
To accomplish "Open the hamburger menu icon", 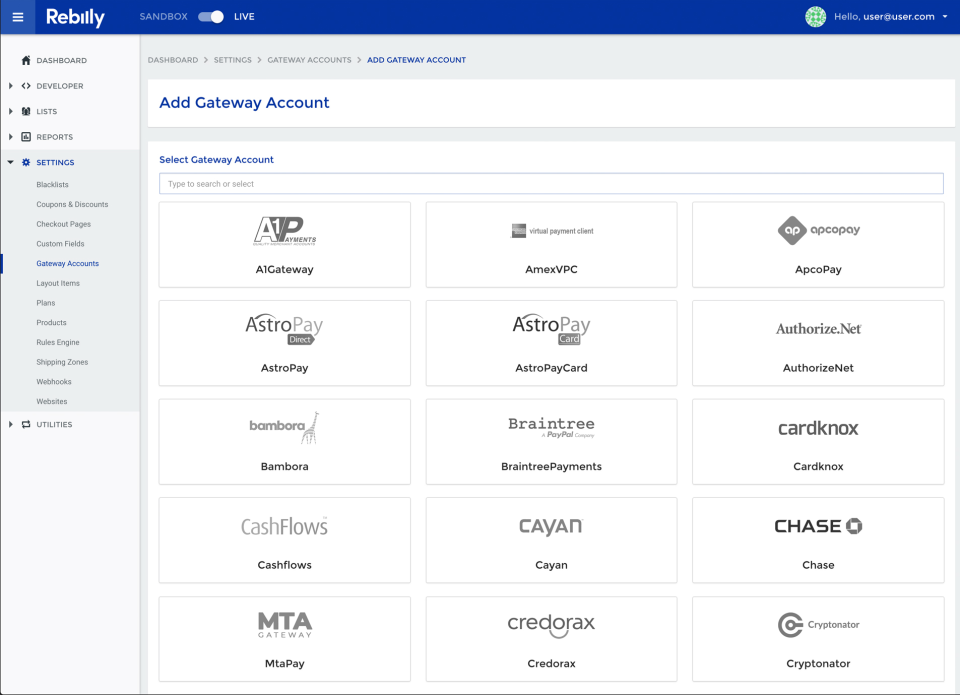I will (17, 17).
